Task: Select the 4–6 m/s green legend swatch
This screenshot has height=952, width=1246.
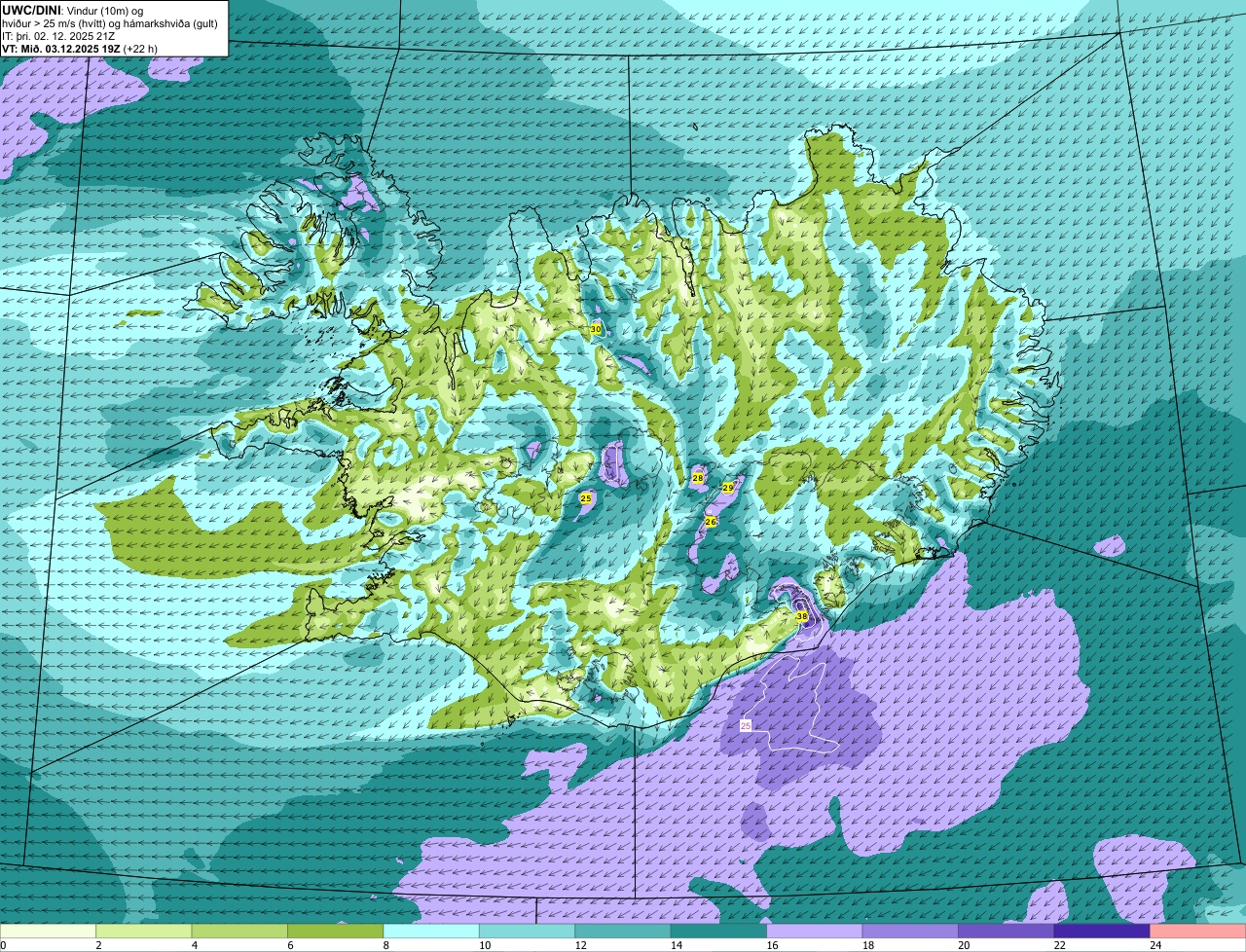Action: (x=240, y=931)
